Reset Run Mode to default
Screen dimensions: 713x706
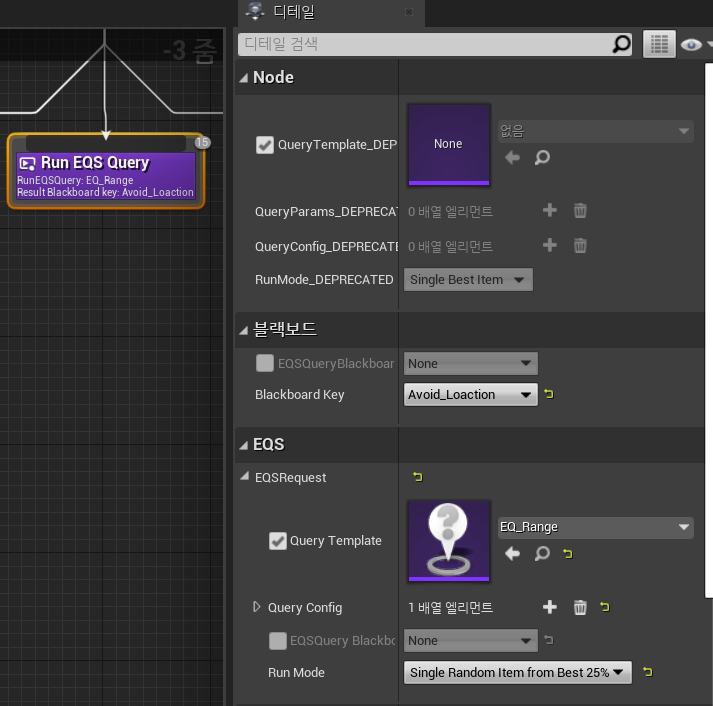648,672
